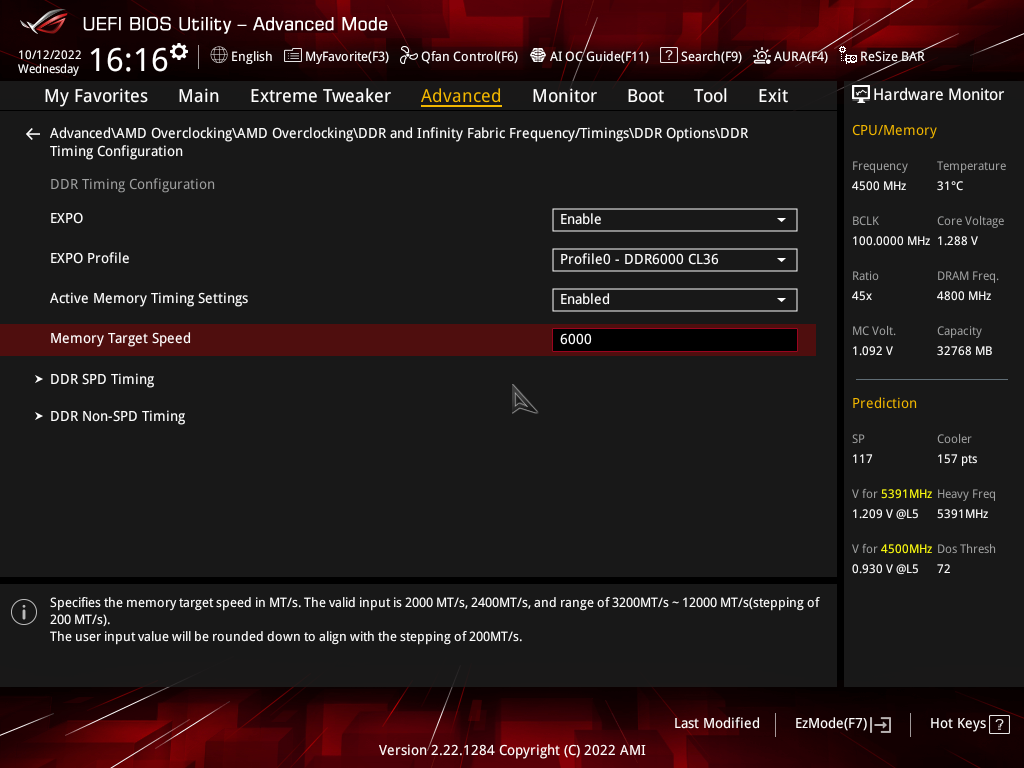Click the version copyright text
The width and height of the screenshot is (1024, 768).
[512, 750]
